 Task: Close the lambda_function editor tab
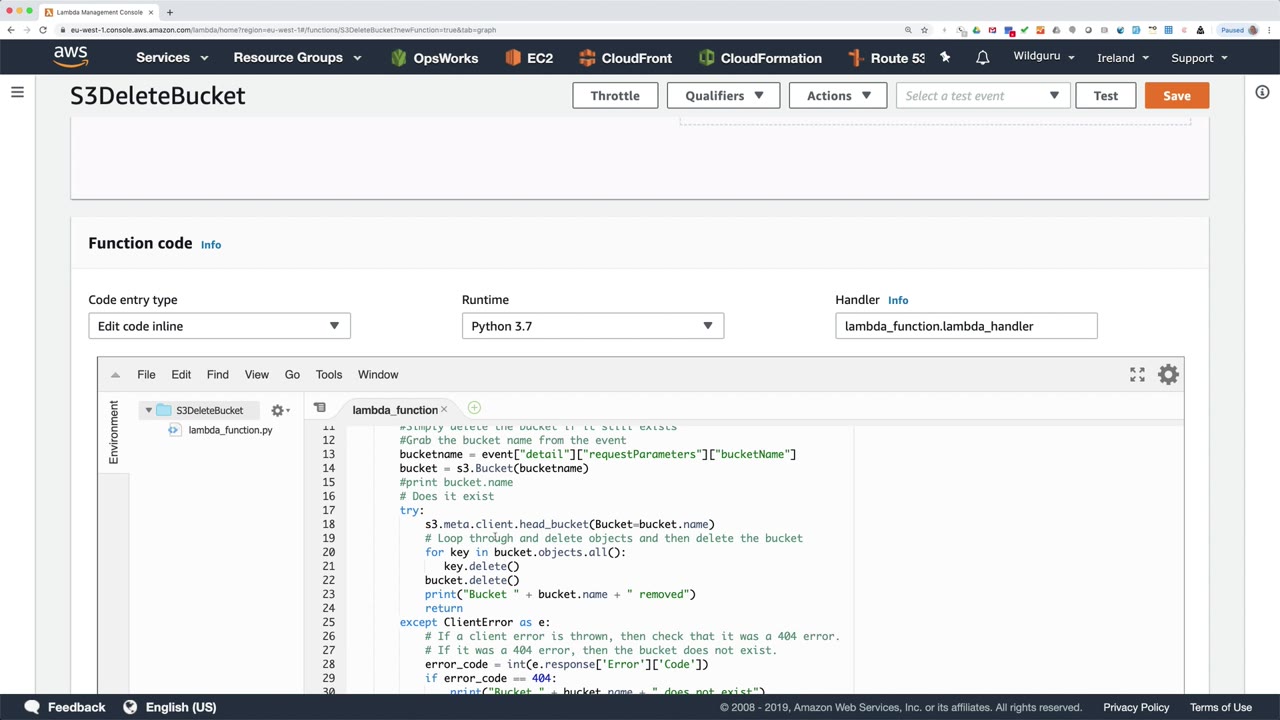click(444, 410)
